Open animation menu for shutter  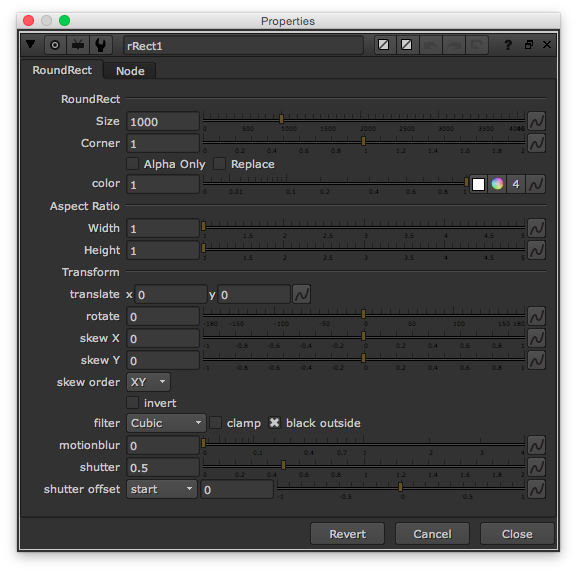click(x=537, y=467)
